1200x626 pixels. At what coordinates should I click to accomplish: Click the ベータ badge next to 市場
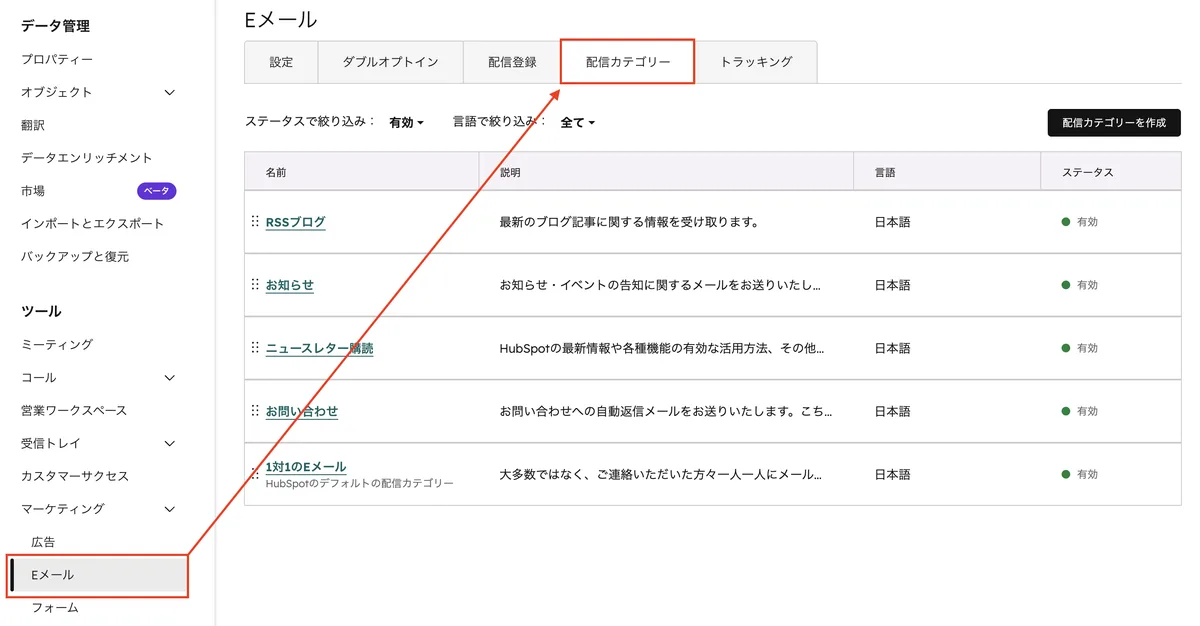click(156, 190)
